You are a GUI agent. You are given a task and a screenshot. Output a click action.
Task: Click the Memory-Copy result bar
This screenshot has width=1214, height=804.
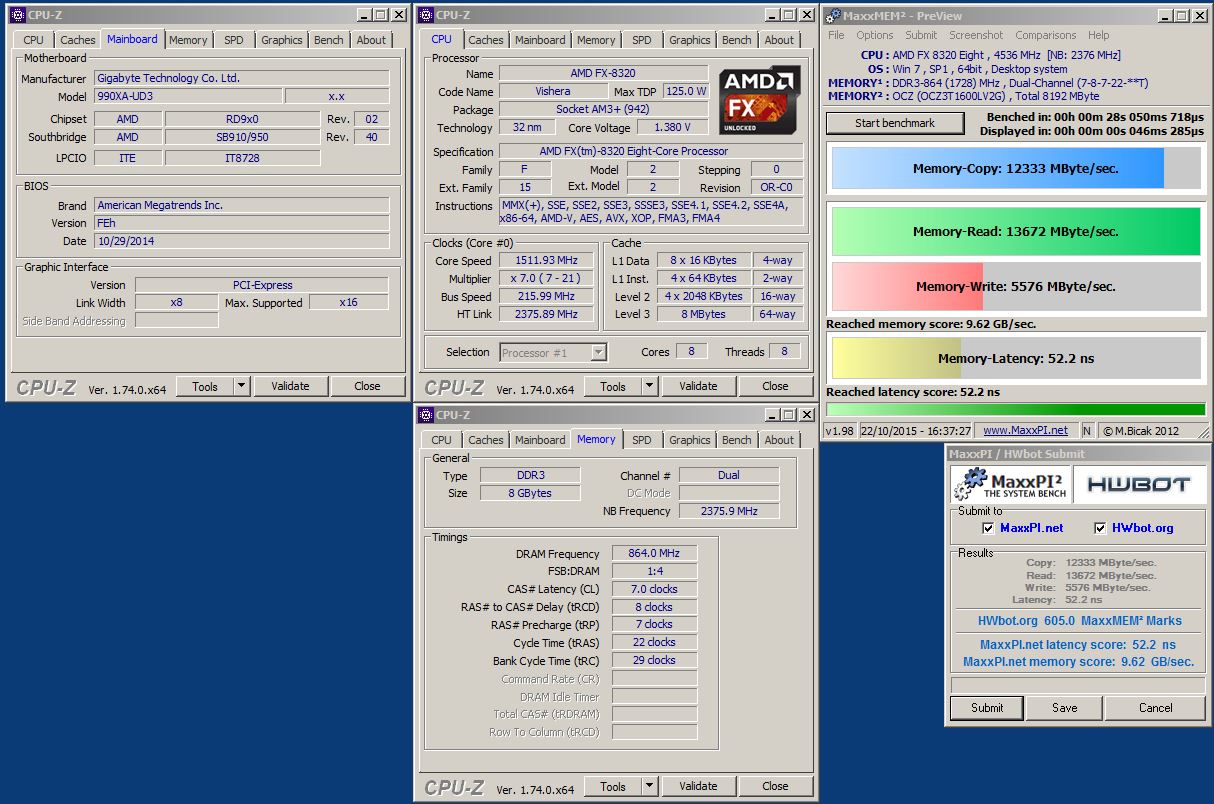coord(1016,168)
